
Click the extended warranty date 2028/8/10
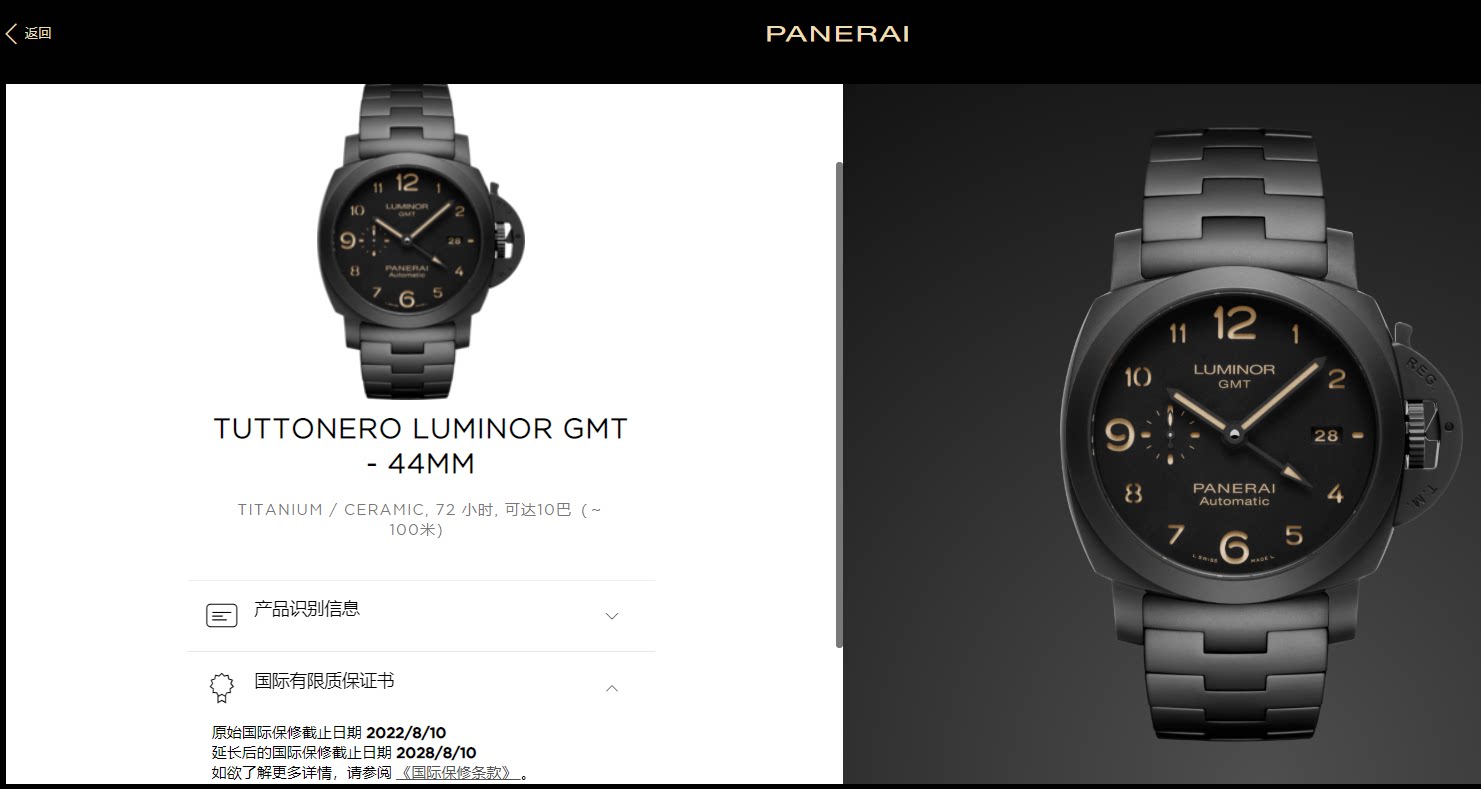tap(436, 753)
